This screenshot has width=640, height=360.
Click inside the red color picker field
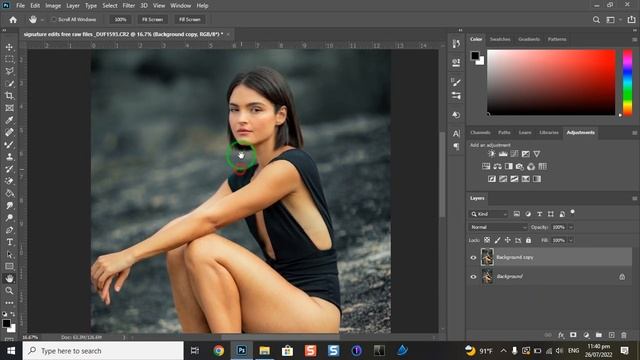pyautogui.click(x=551, y=82)
